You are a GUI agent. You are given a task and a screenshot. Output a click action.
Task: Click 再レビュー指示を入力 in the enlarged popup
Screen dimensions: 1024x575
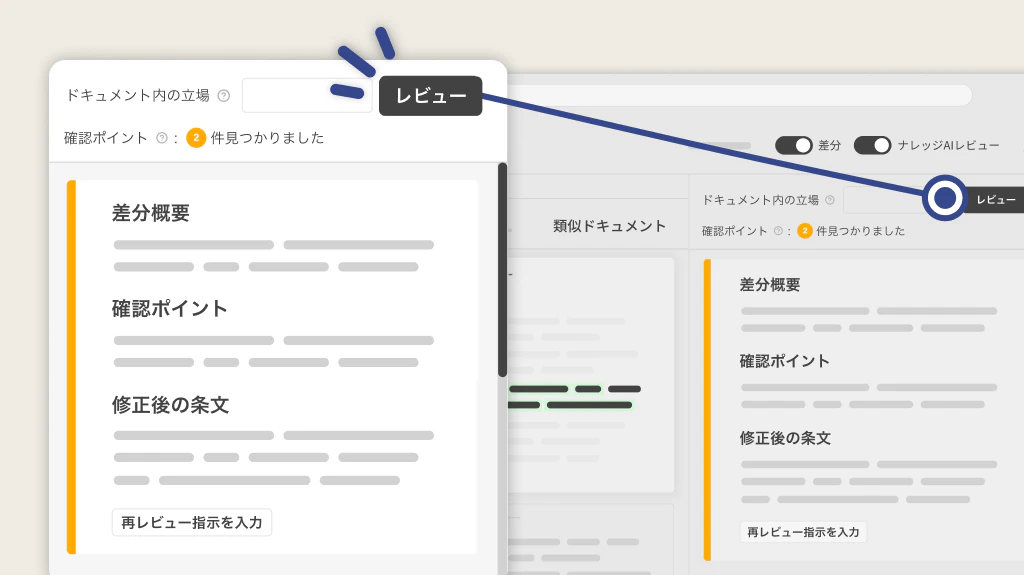tap(191, 523)
